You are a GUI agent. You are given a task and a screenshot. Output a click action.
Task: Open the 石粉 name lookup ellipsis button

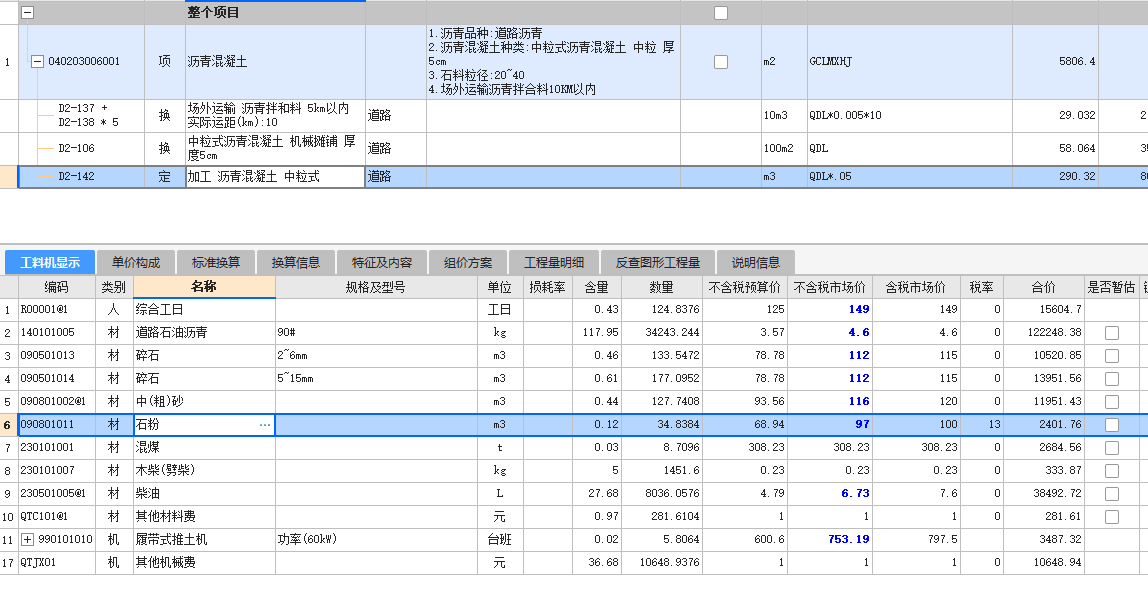click(x=265, y=425)
